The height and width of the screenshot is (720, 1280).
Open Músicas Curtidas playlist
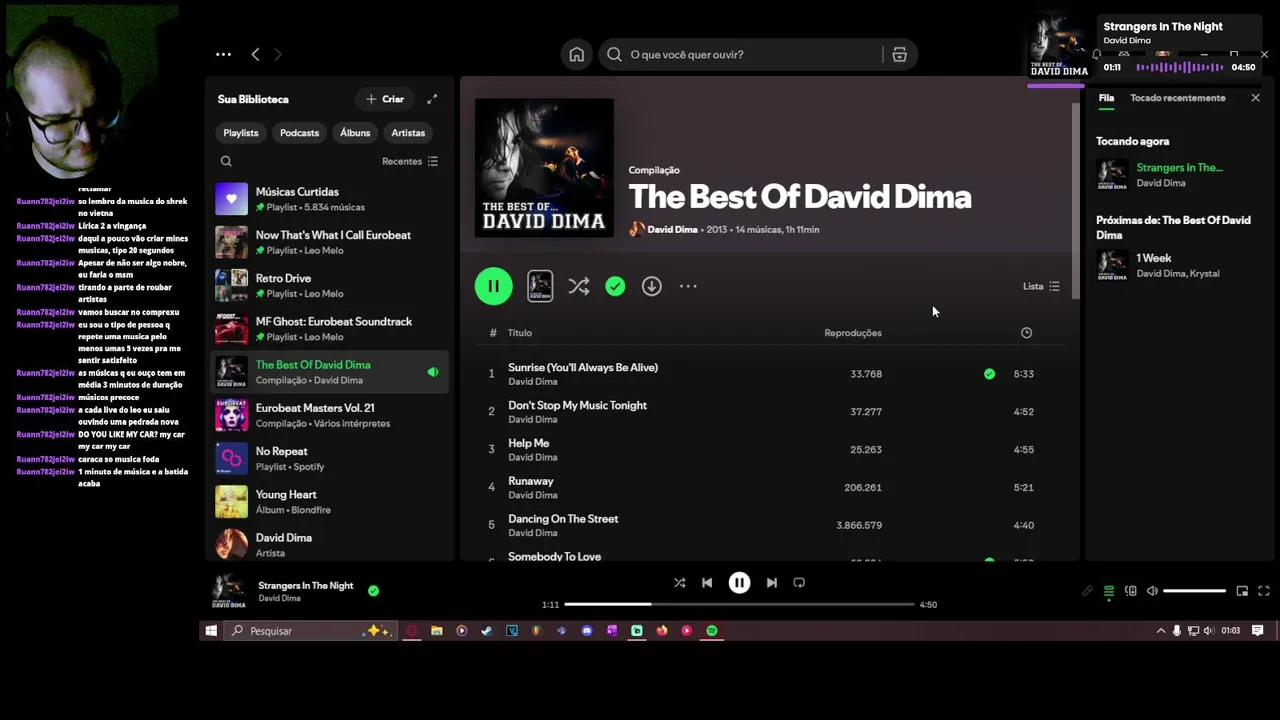click(x=330, y=199)
